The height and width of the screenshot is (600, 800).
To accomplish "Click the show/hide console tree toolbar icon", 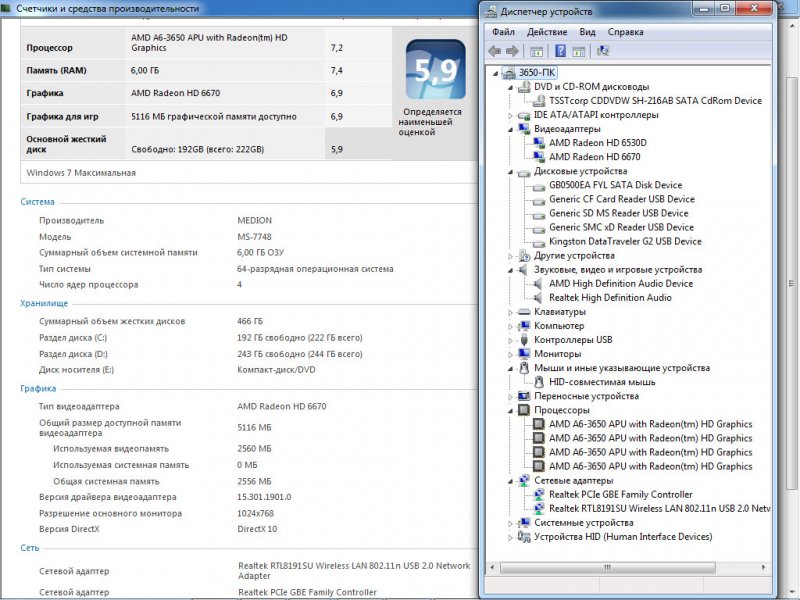I will tap(537, 51).
